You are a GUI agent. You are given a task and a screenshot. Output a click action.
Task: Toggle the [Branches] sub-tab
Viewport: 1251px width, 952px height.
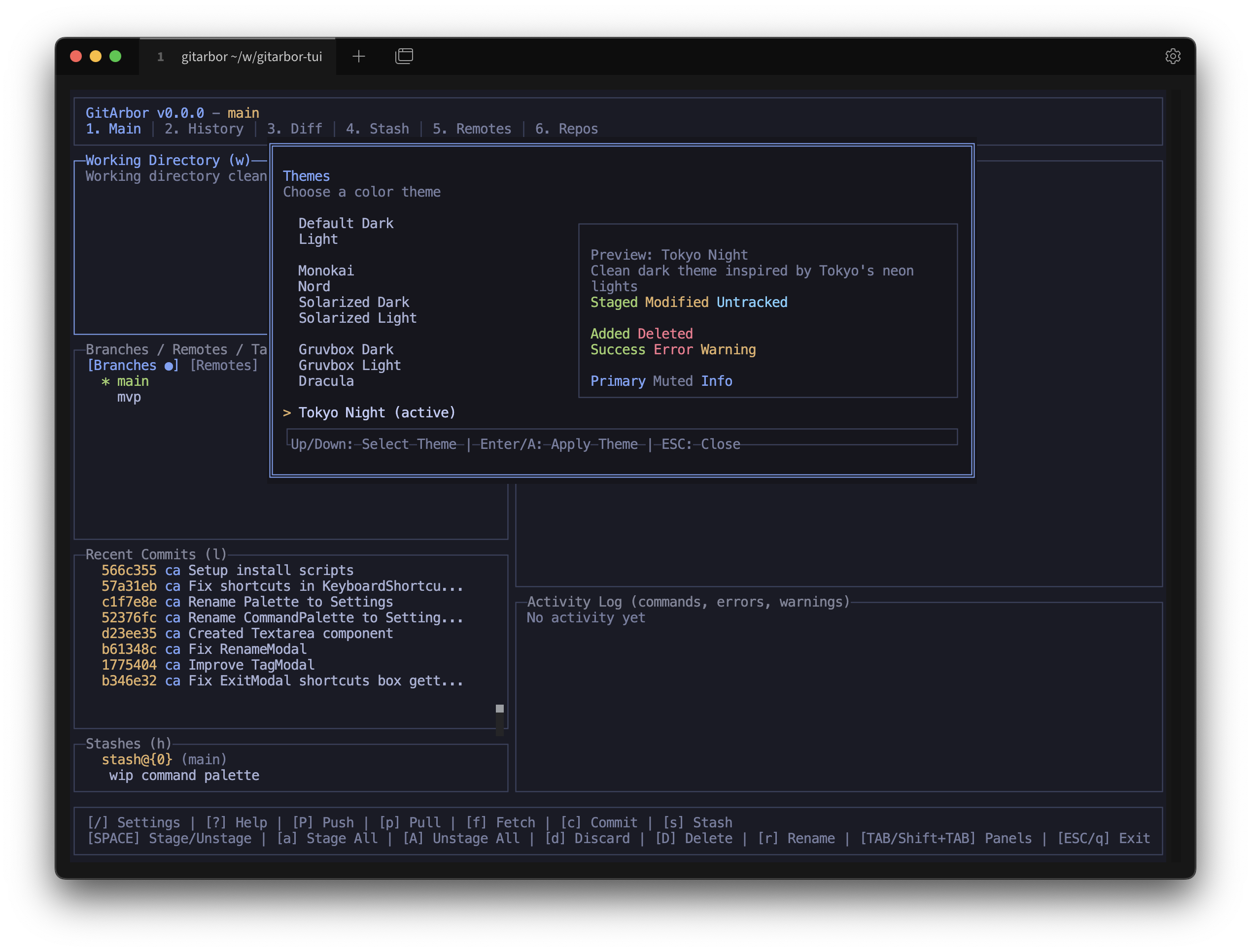133,366
